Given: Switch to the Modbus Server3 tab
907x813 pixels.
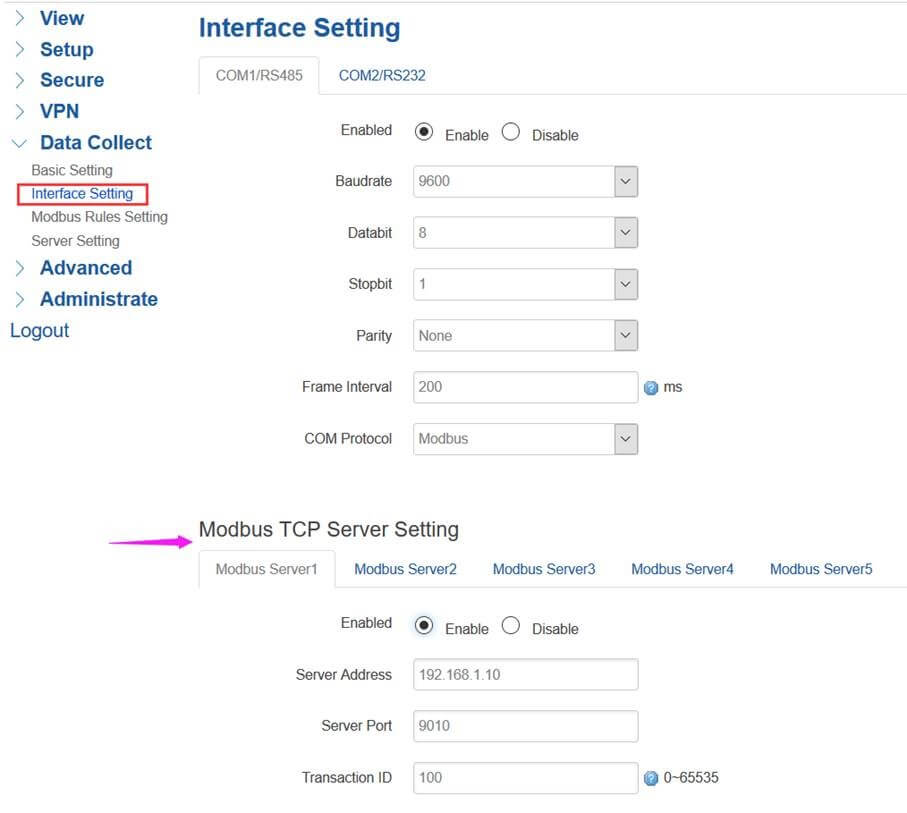Looking at the screenshot, I should pyautogui.click(x=543, y=568).
